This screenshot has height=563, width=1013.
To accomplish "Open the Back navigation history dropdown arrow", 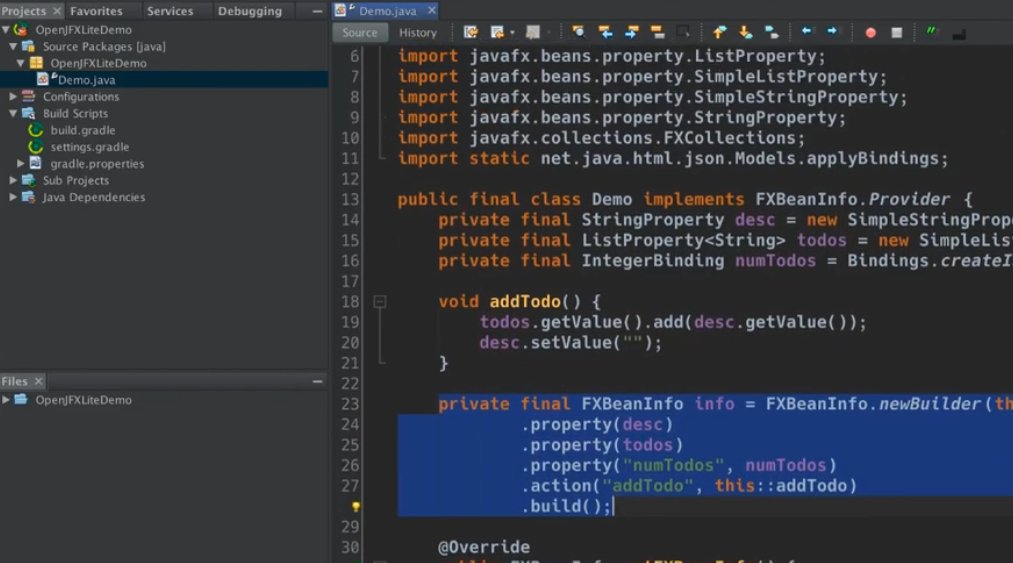I will tap(512, 32).
